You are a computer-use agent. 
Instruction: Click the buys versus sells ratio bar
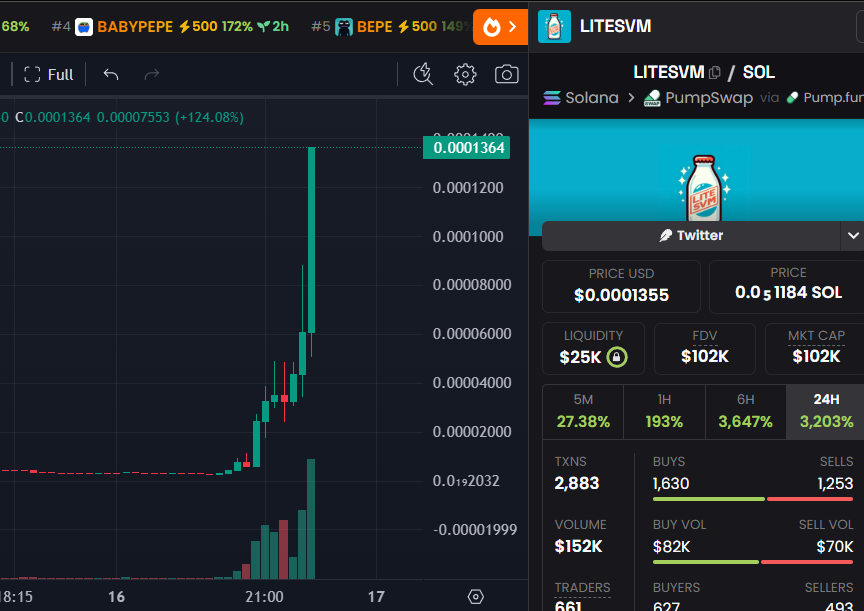(x=753, y=499)
